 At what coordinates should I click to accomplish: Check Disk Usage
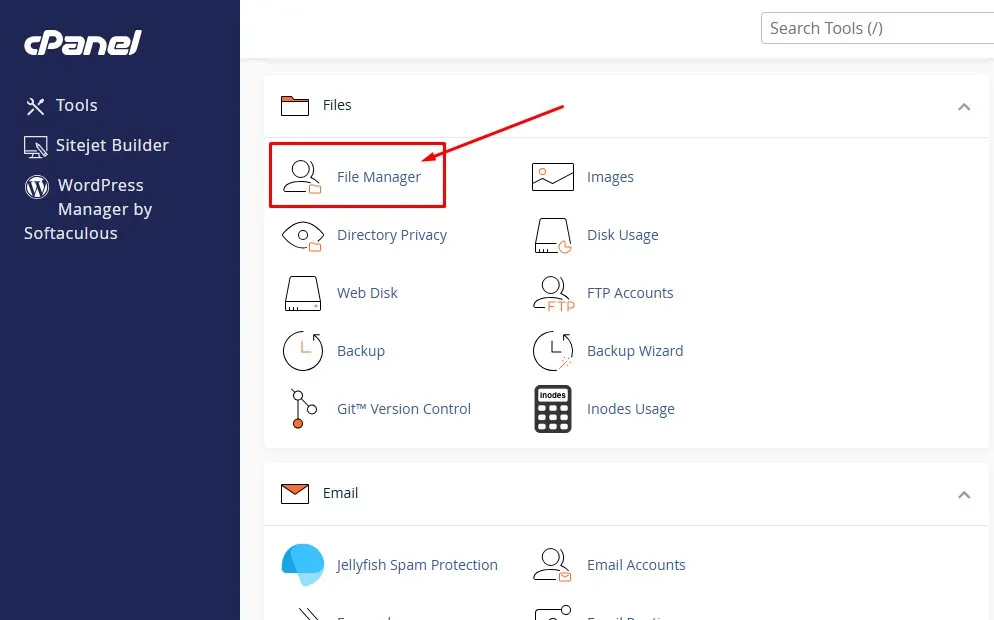(623, 235)
